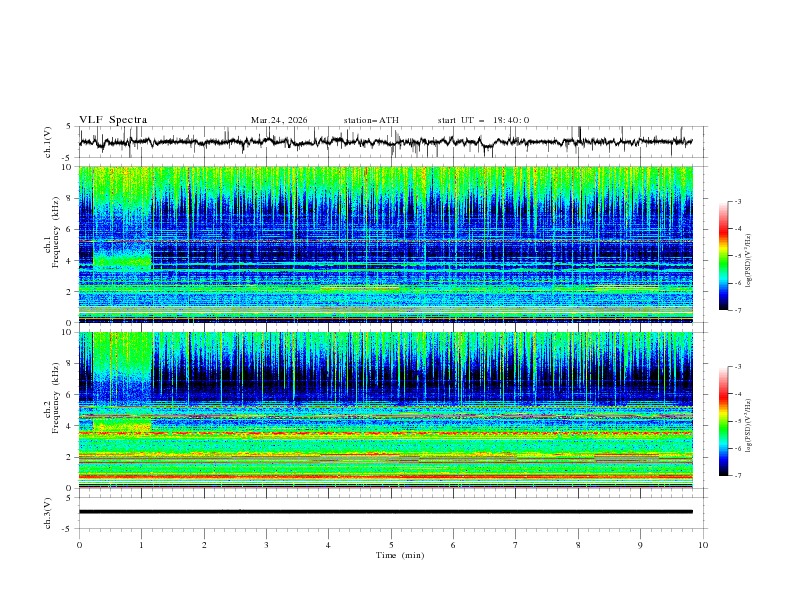
Task: Click the green noise burst on ch.1 near 4 kHz
Action: tap(122, 262)
